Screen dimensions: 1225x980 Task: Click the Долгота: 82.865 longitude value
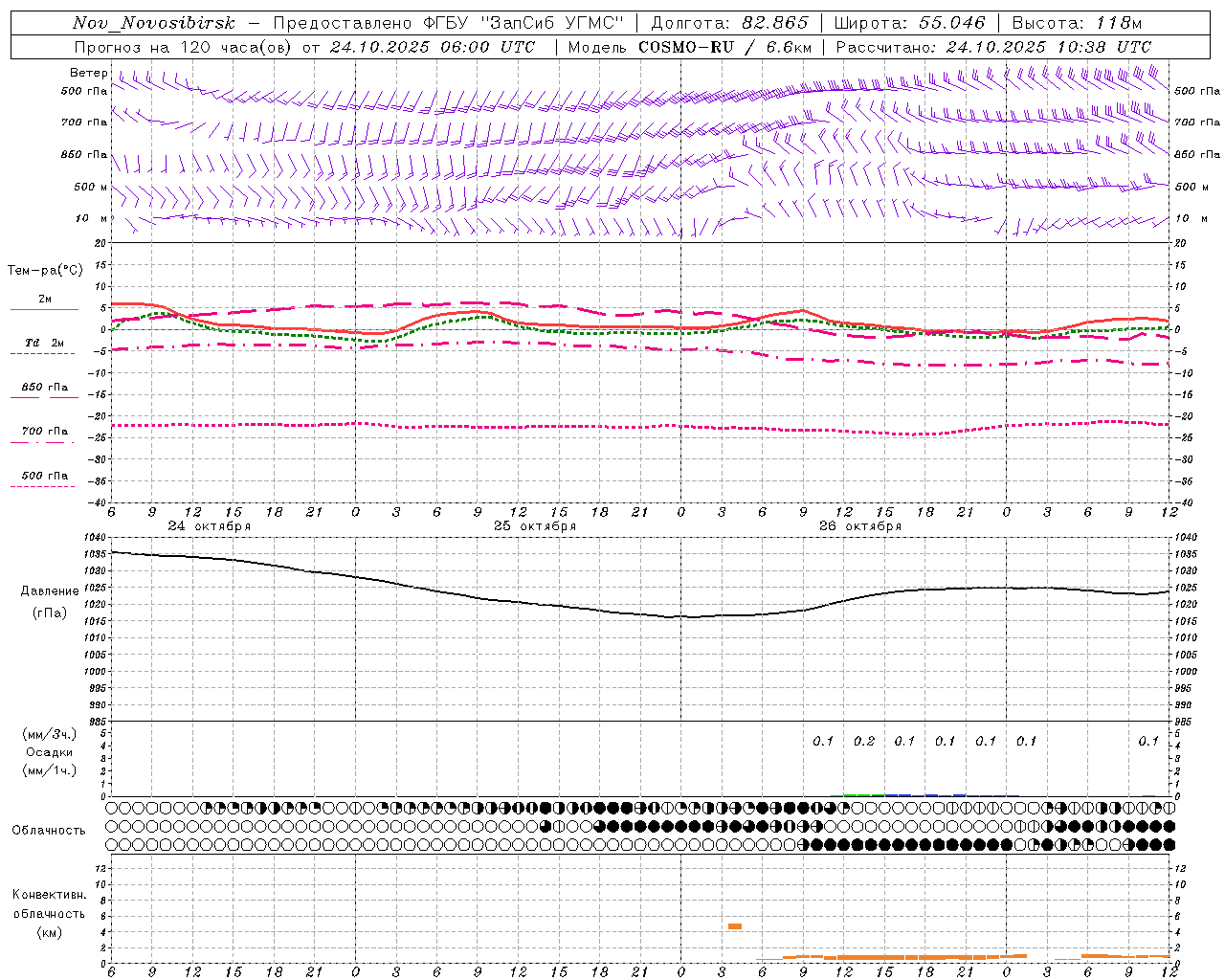click(x=729, y=24)
